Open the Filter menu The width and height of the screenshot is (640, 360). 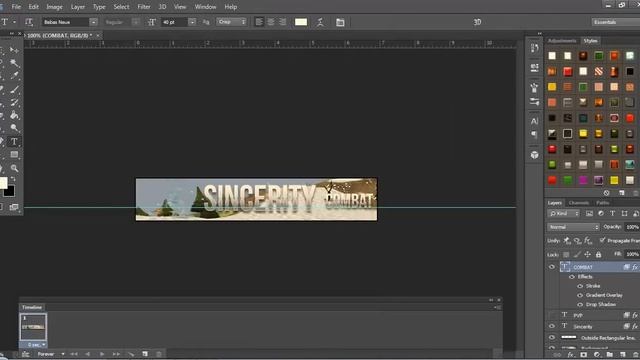144,7
